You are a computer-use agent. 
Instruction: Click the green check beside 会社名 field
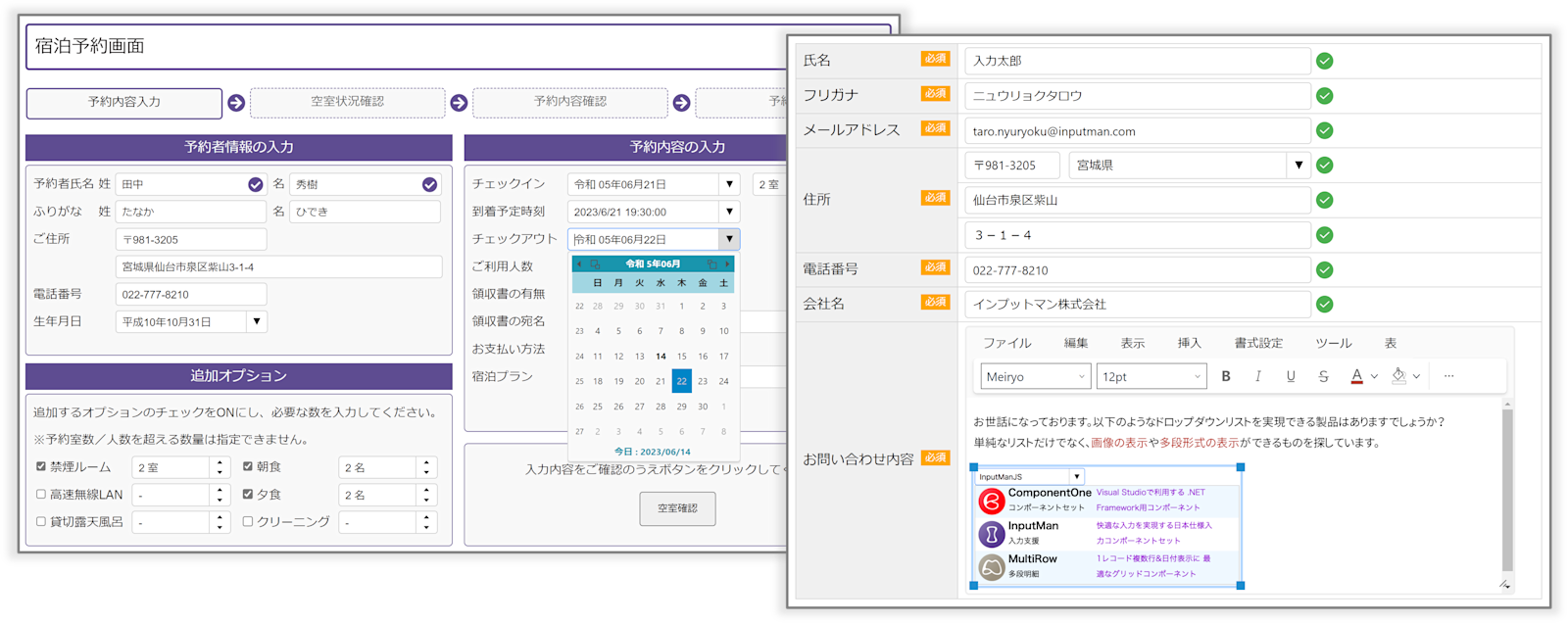tap(1325, 305)
